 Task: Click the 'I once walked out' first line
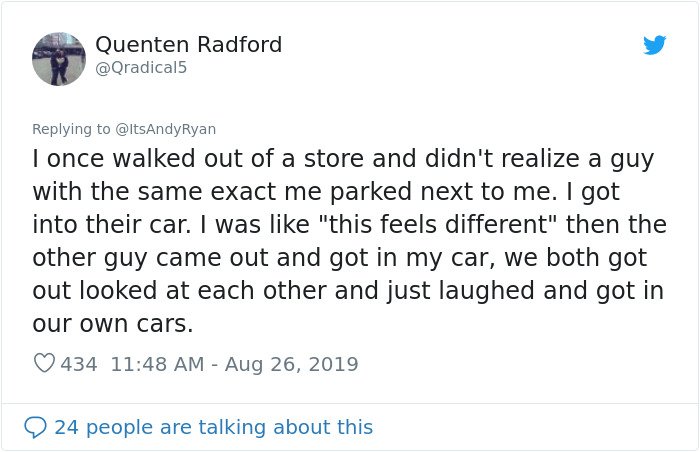tap(343, 159)
